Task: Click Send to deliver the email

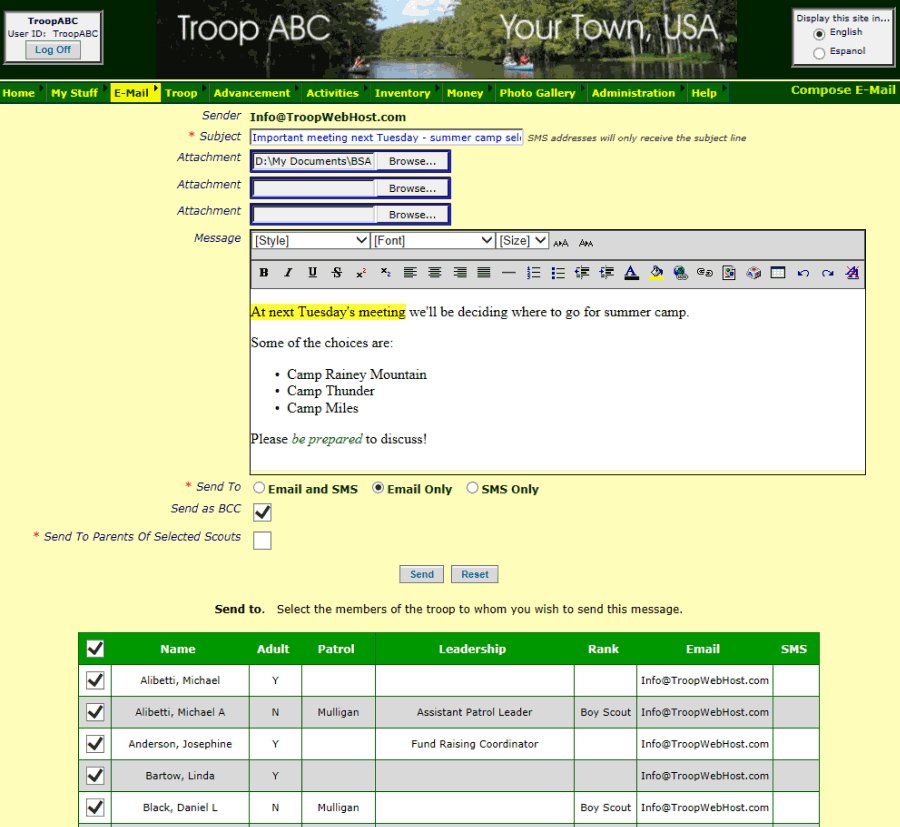Action: (422, 574)
